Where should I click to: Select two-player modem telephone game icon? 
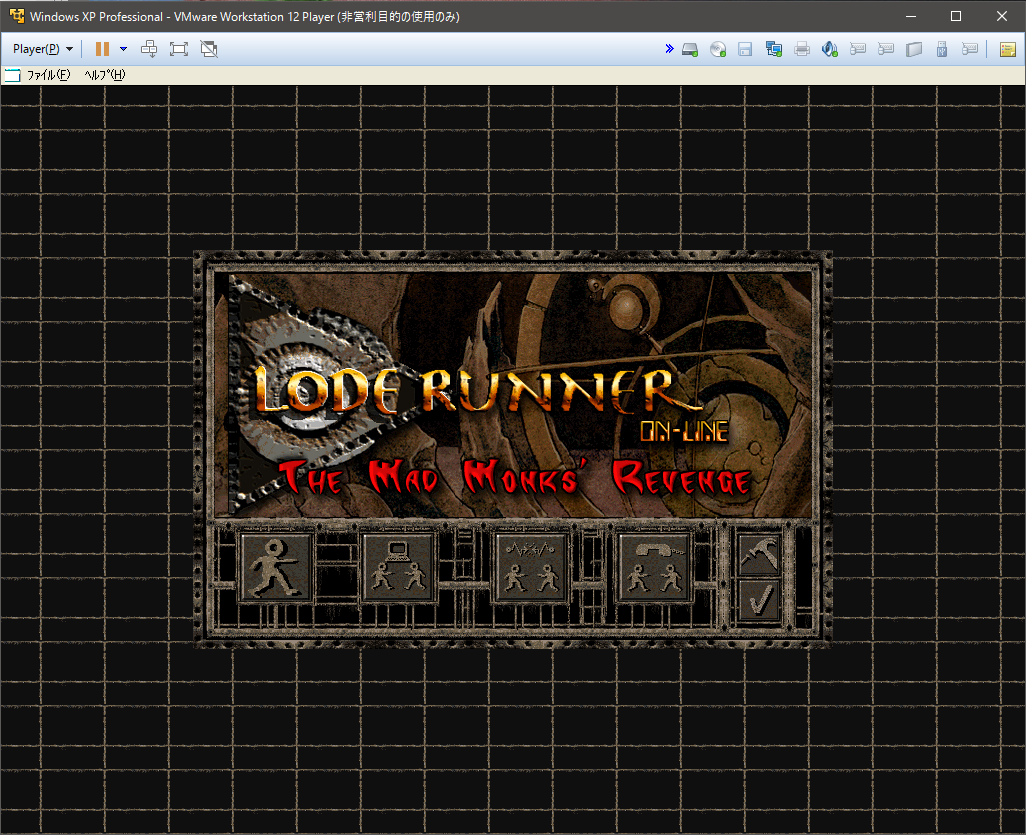[653, 567]
